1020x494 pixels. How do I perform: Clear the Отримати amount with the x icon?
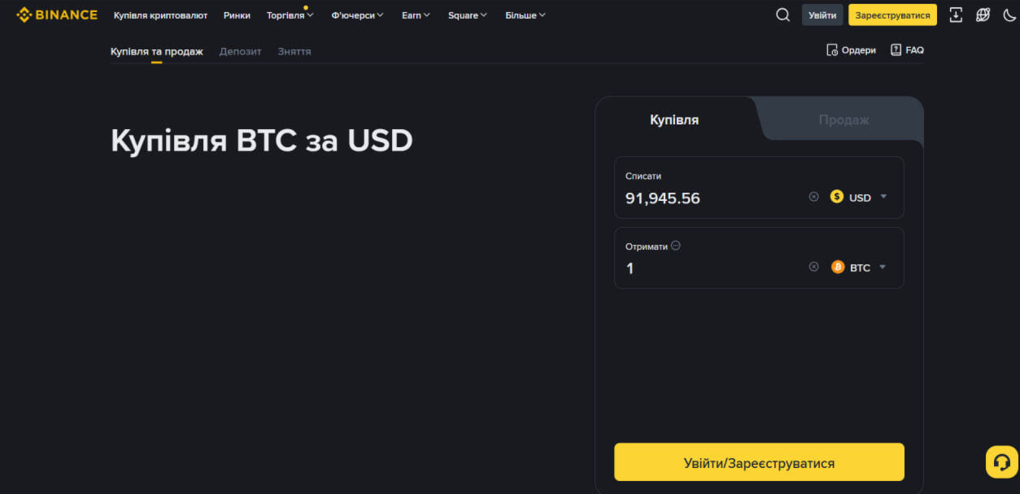point(813,267)
